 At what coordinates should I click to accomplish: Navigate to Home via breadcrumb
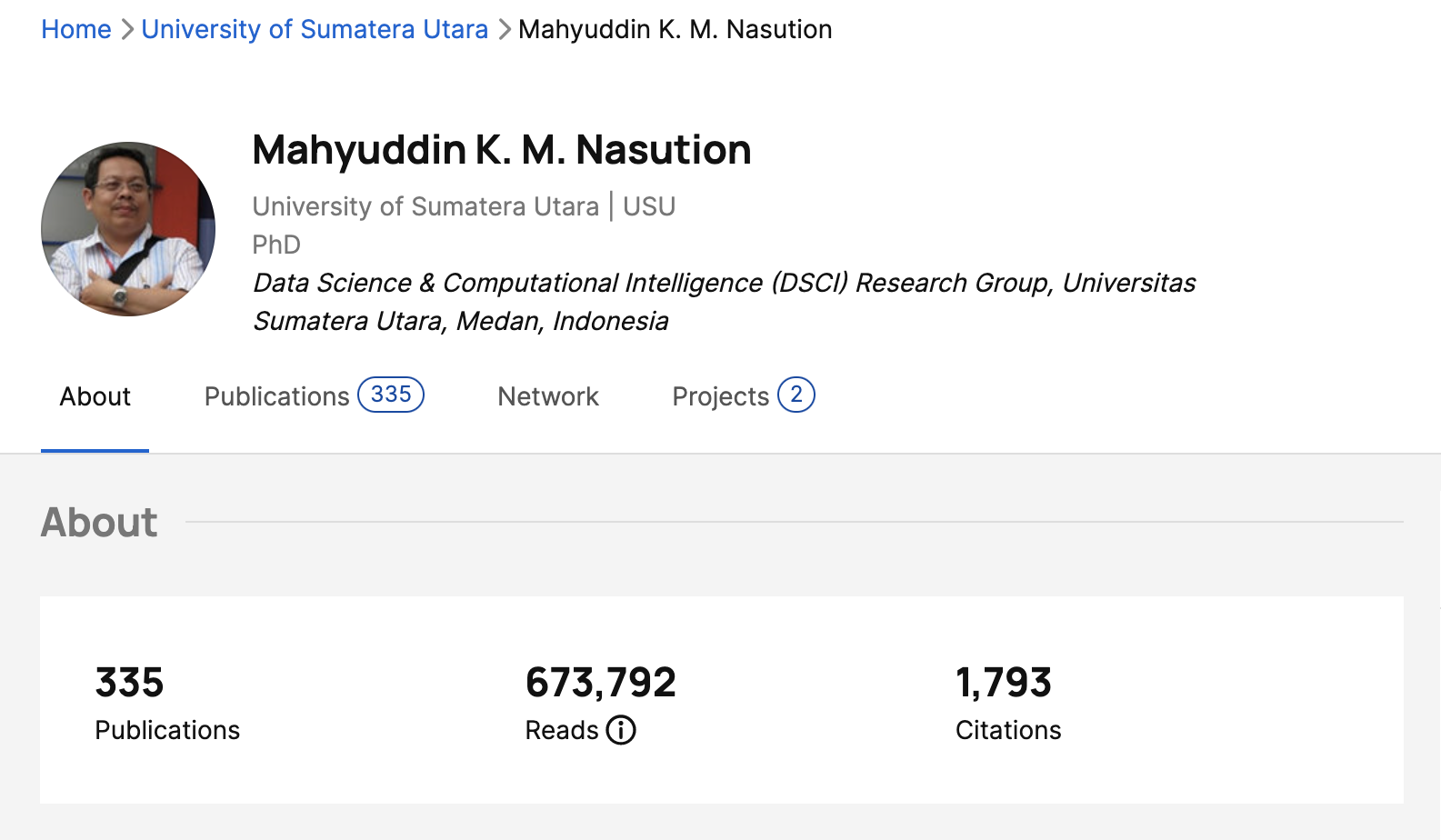(76, 29)
